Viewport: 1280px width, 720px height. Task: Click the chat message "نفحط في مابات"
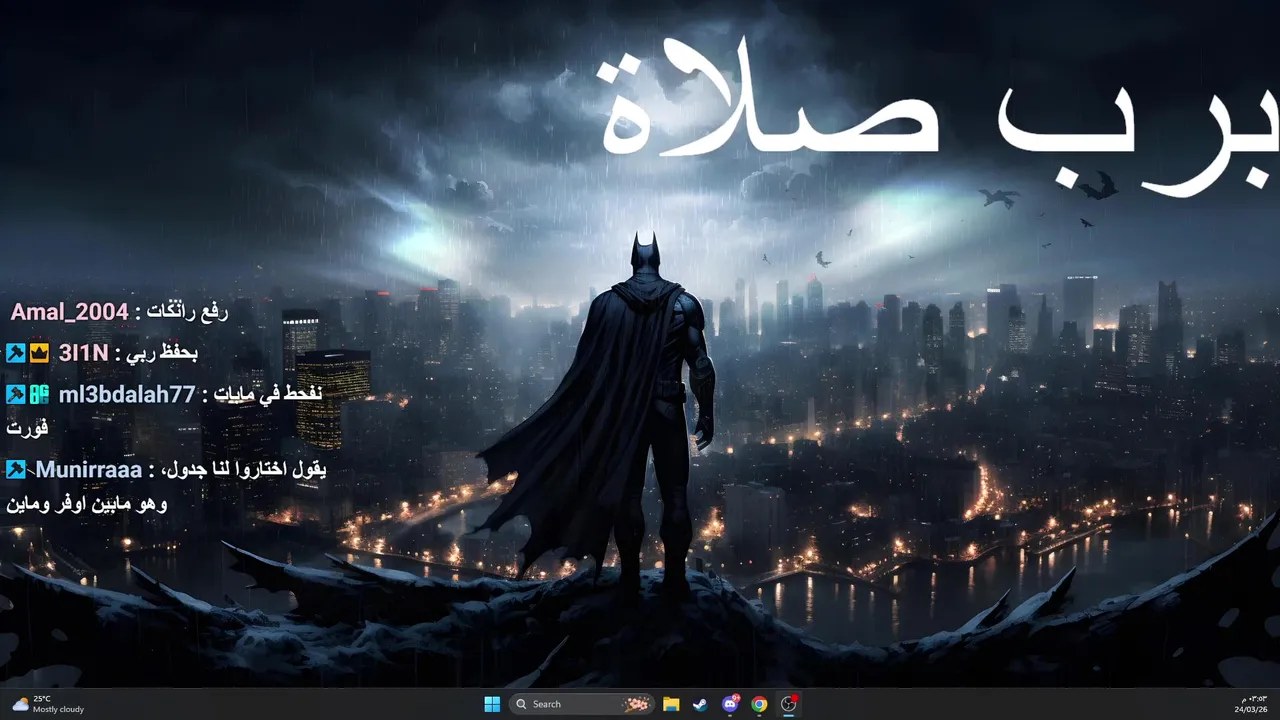click(268, 394)
